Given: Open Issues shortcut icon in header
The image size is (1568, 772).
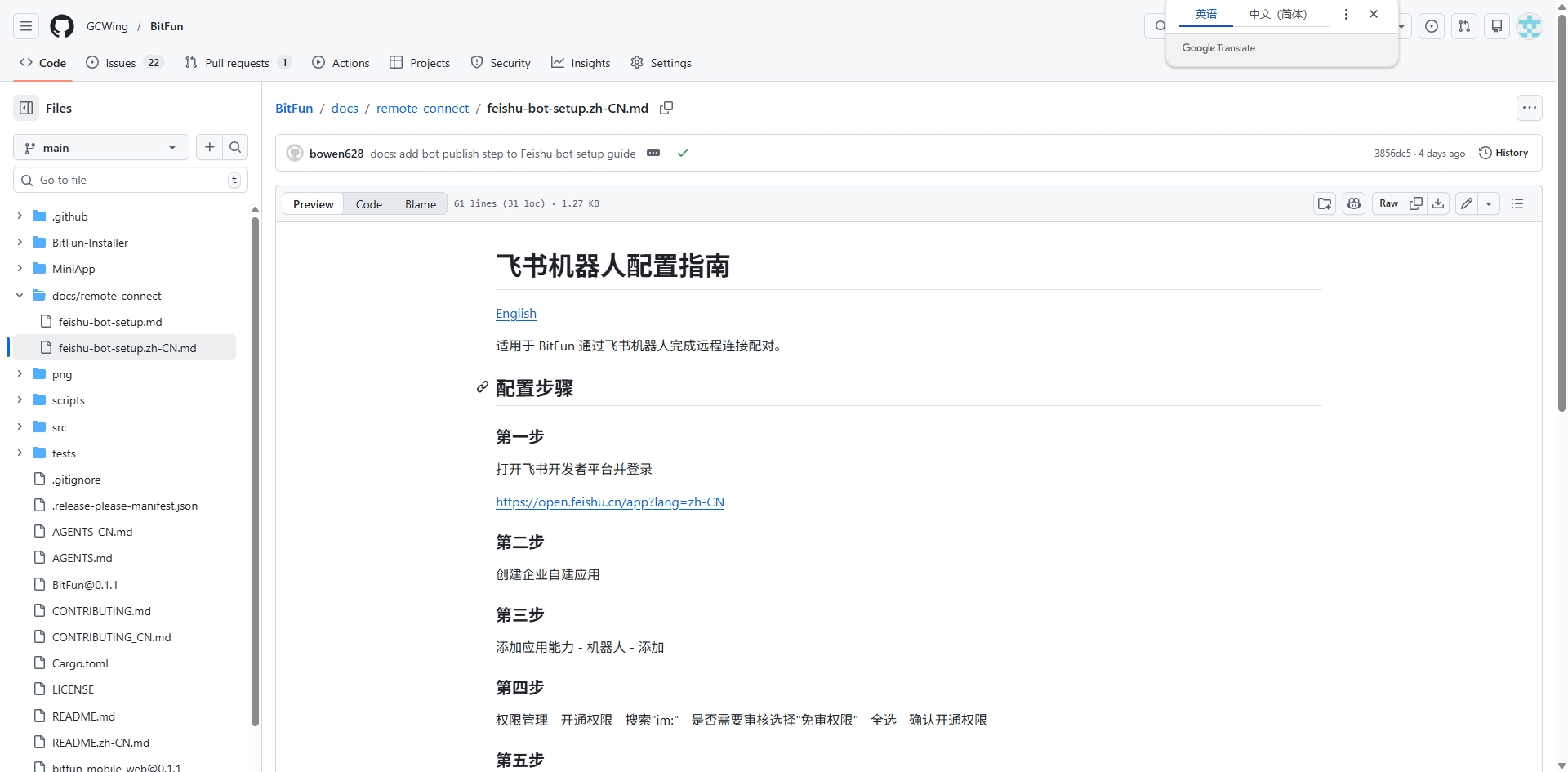Looking at the screenshot, I should tap(1432, 26).
